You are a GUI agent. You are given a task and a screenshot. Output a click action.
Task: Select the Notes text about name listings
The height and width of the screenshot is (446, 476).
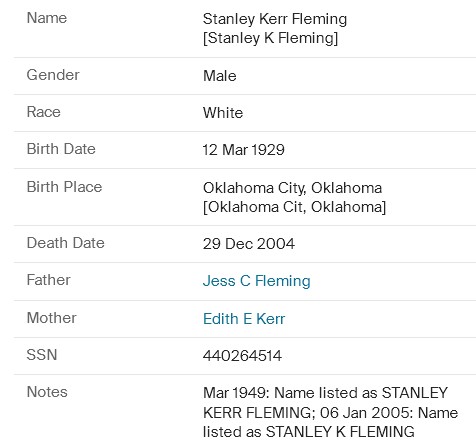[x=330, y=412]
